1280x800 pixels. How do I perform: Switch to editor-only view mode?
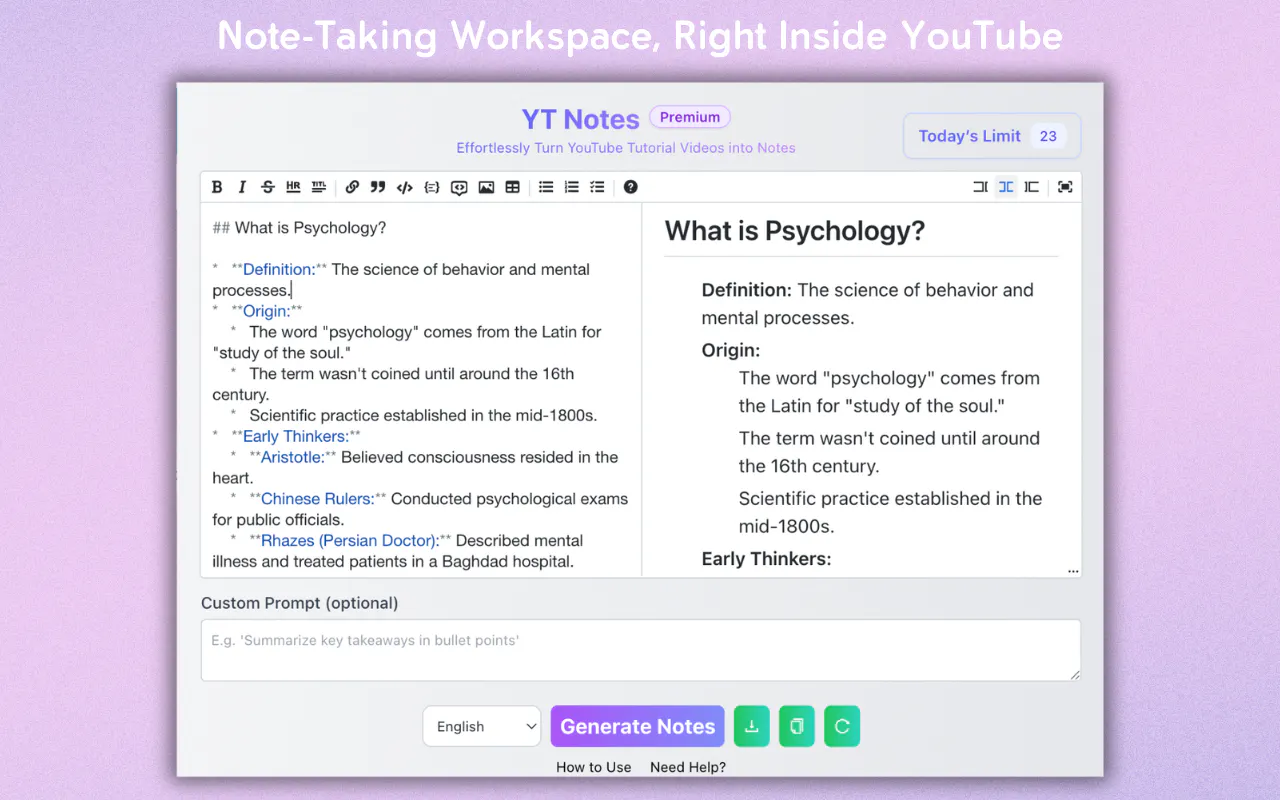[980, 187]
